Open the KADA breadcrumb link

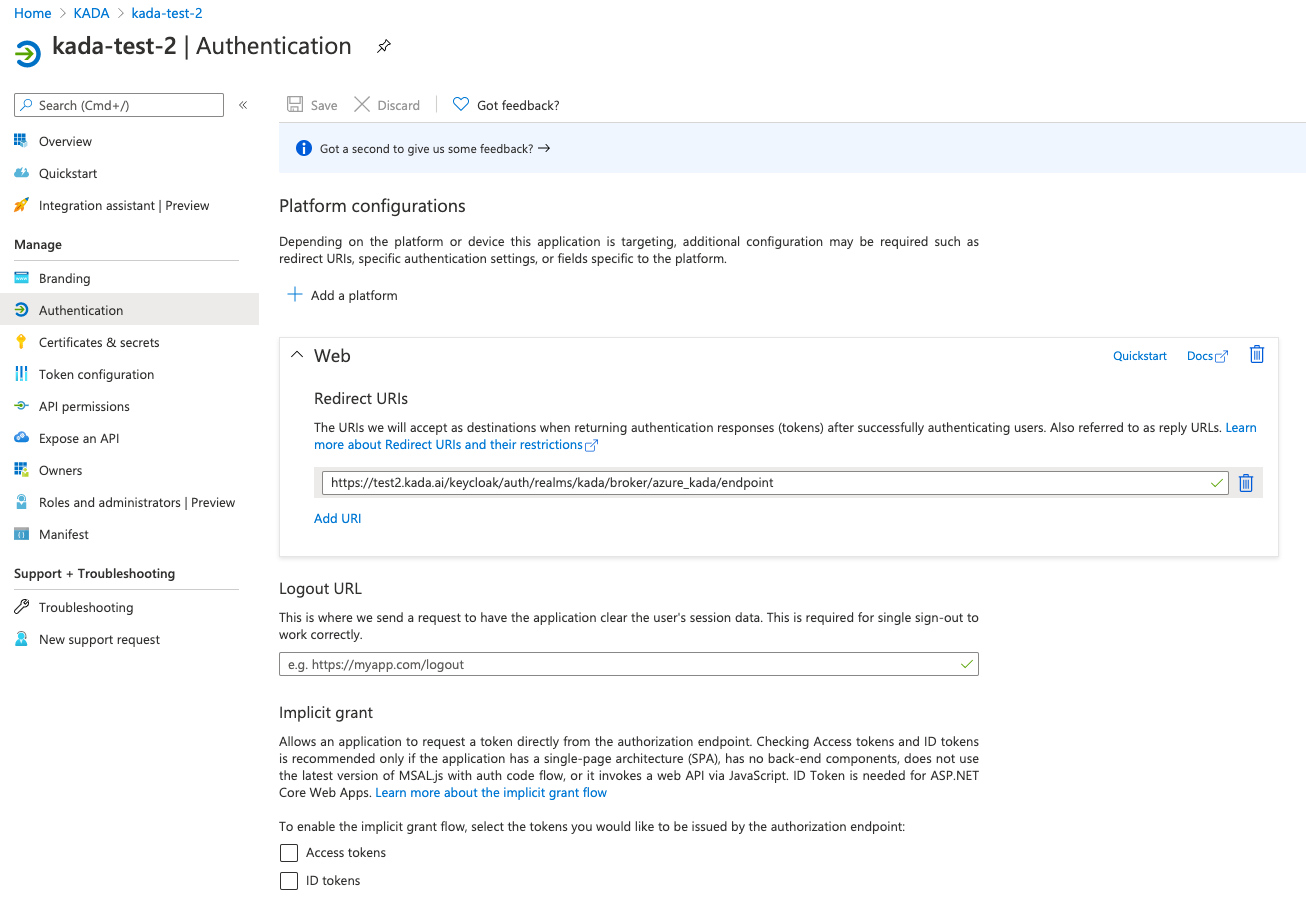pos(91,13)
